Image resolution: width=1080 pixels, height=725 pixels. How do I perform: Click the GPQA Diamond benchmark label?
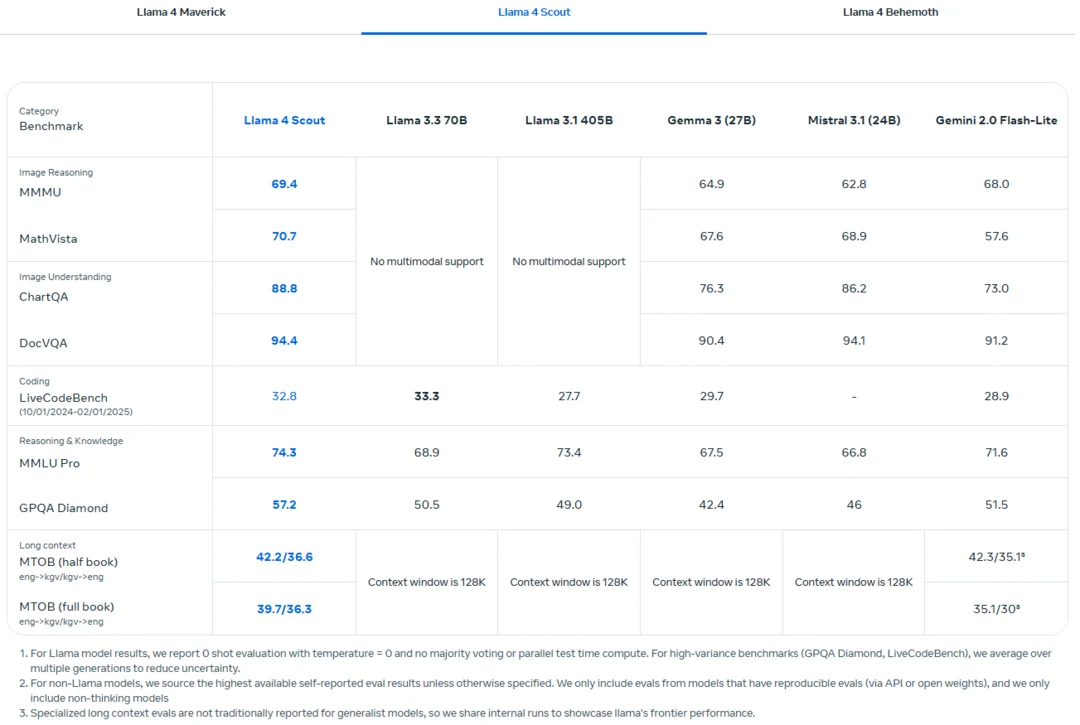coord(63,508)
